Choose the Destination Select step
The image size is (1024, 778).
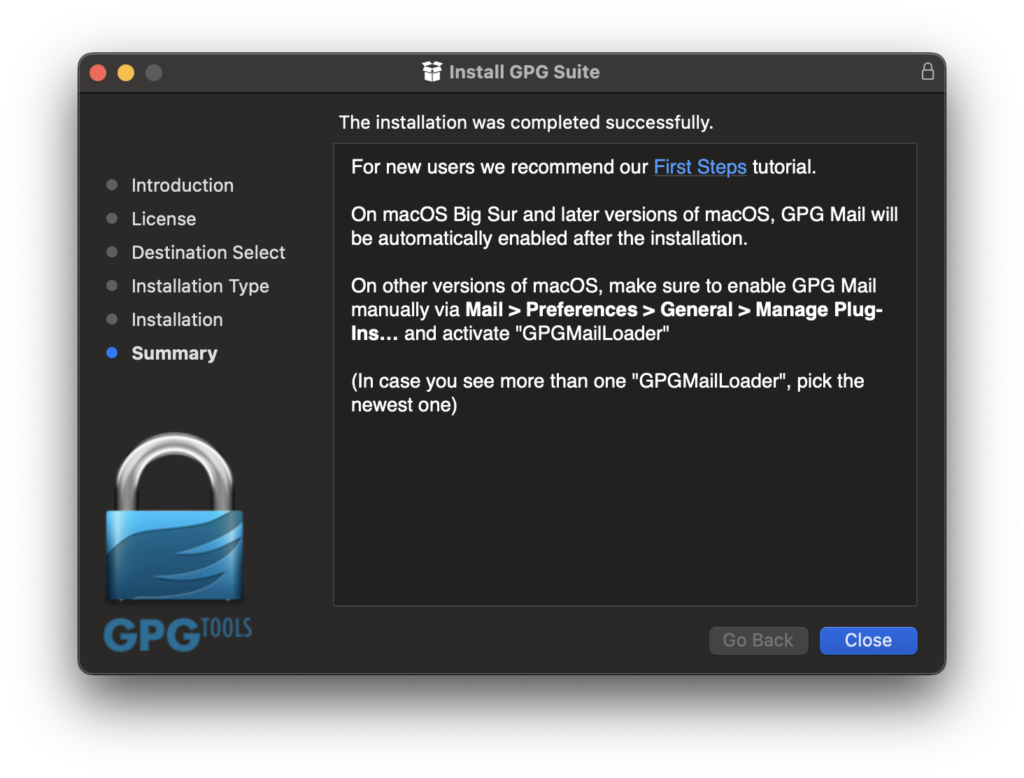tap(208, 253)
